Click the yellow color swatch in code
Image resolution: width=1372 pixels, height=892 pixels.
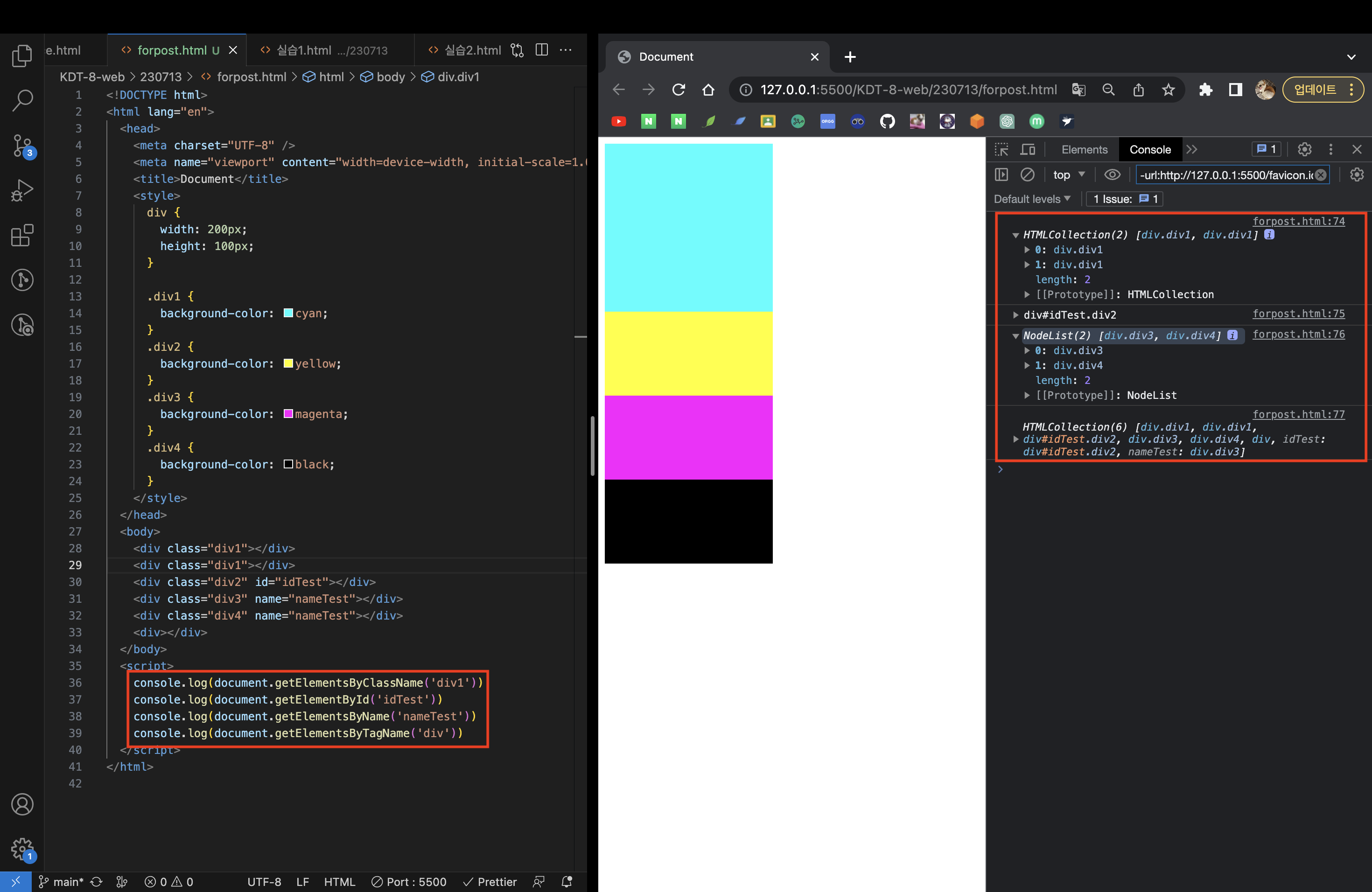click(288, 363)
